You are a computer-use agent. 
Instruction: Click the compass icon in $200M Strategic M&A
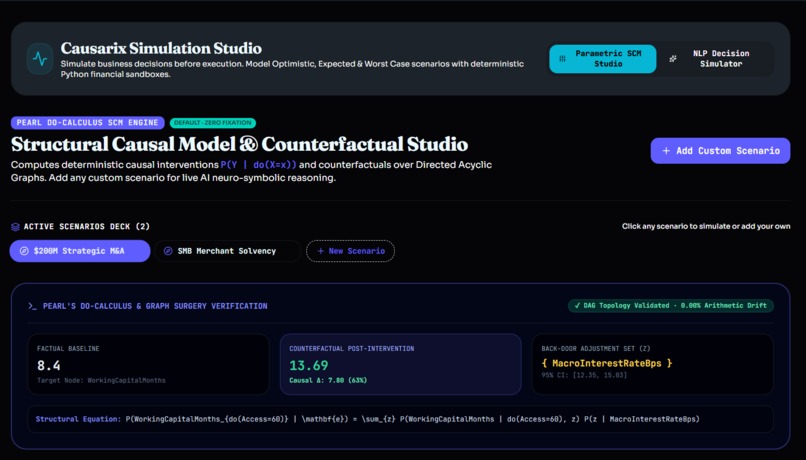(24, 251)
